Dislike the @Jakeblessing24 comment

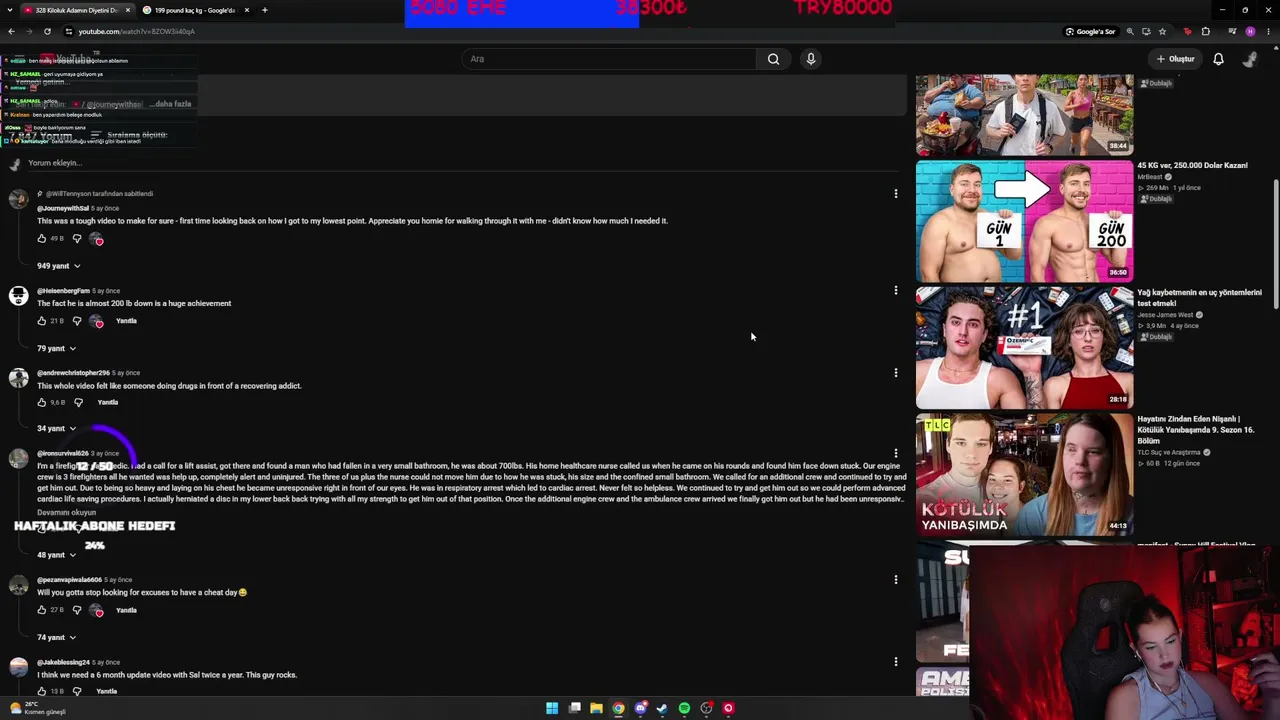click(x=77, y=691)
